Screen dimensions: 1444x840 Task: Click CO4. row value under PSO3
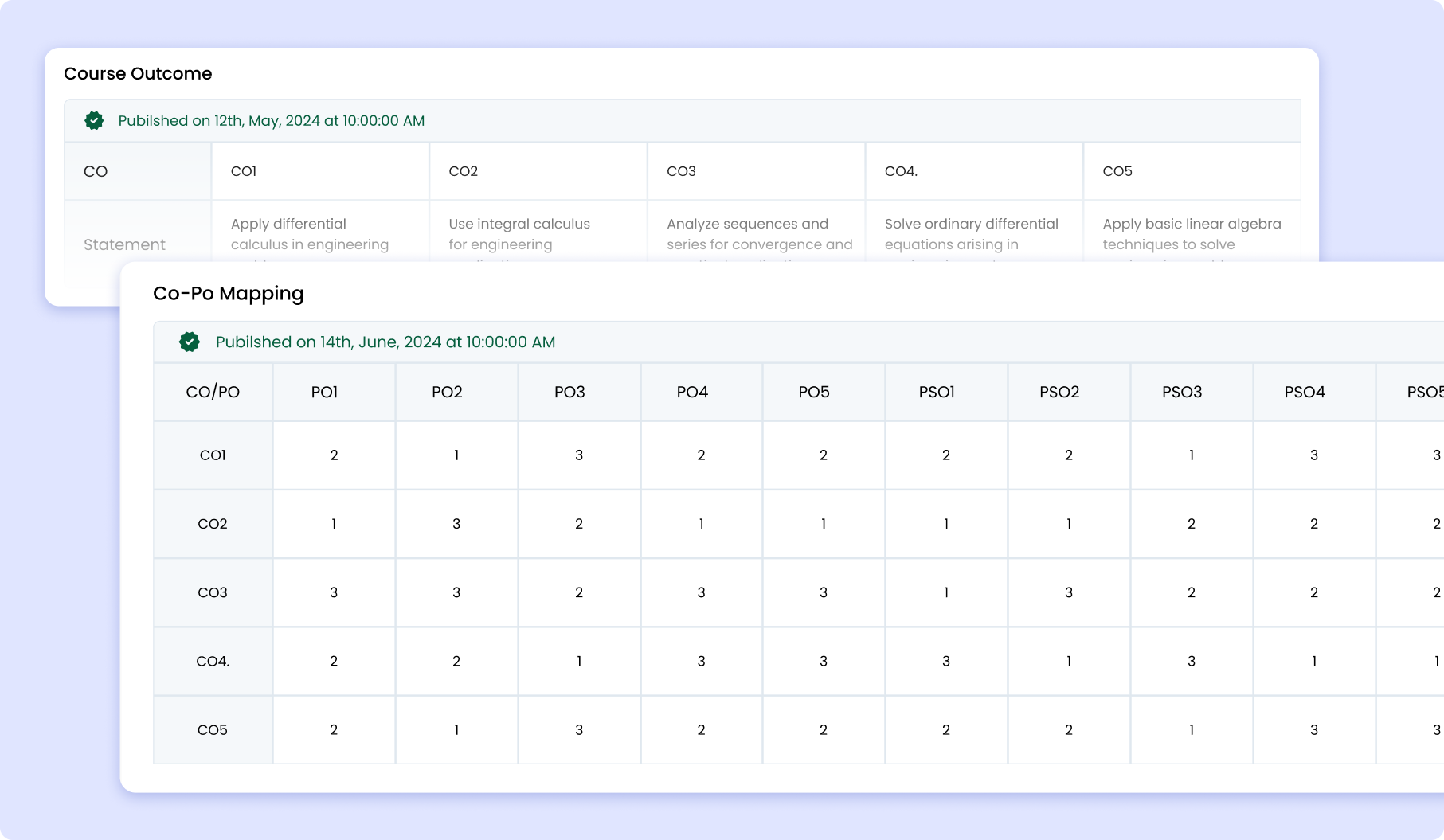pyautogui.click(x=1192, y=662)
